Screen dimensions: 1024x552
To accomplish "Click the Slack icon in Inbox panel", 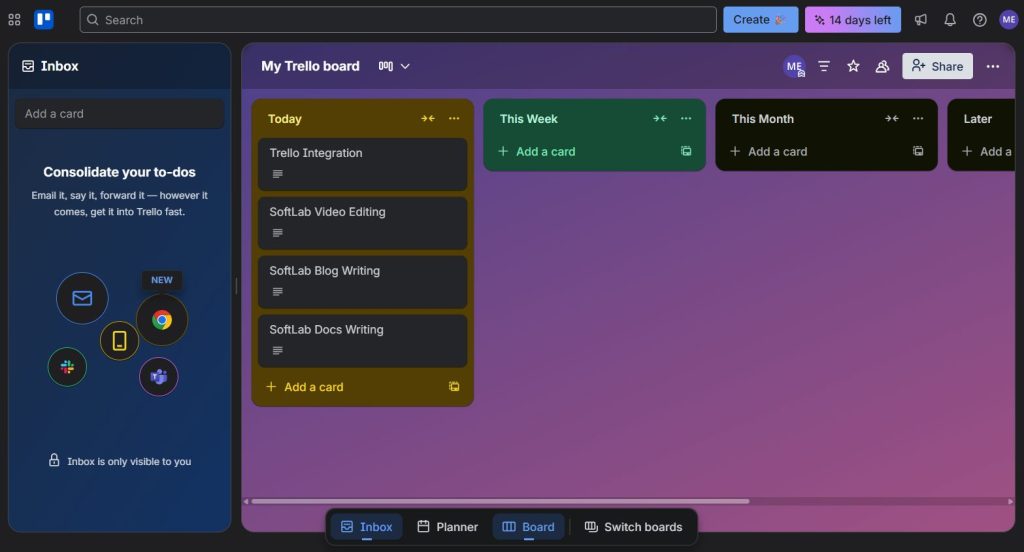I will (x=67, y=367).
